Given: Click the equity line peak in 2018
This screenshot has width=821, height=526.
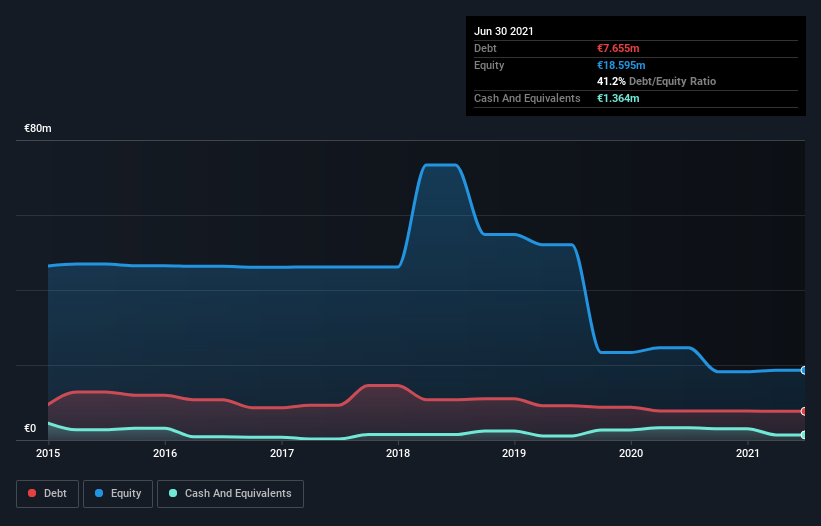Looking at the screenshot, I should point(441,165).
